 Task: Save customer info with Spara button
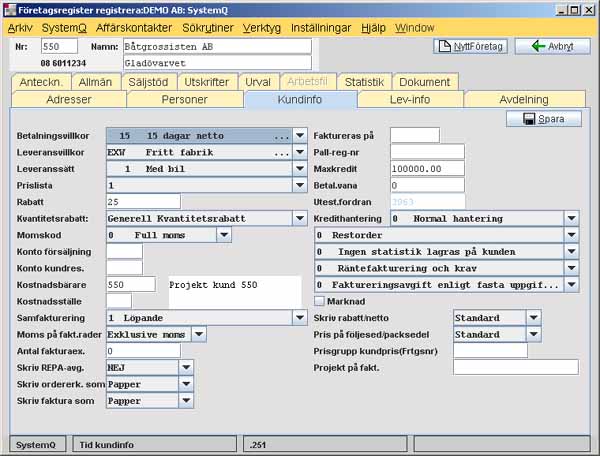click(x=544, y=119)
